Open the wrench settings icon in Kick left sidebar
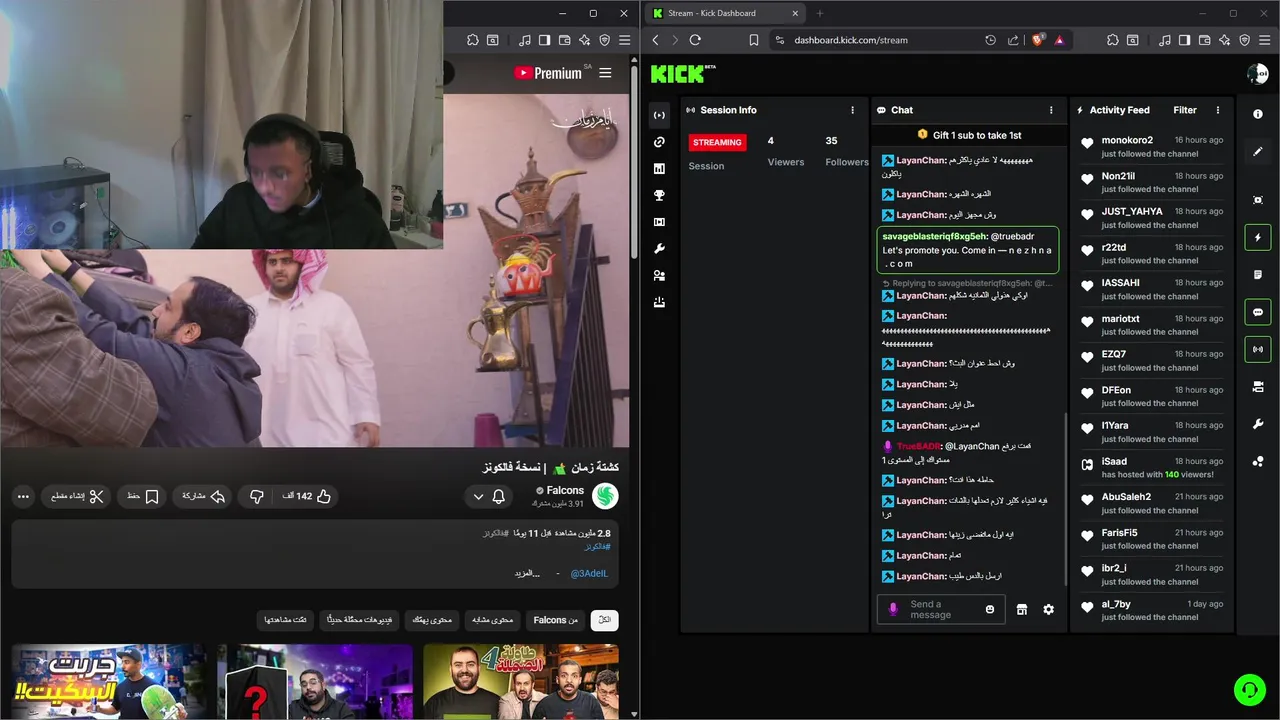The width and height of the screenshot is (1280, 720). click(x=659, y=249)
